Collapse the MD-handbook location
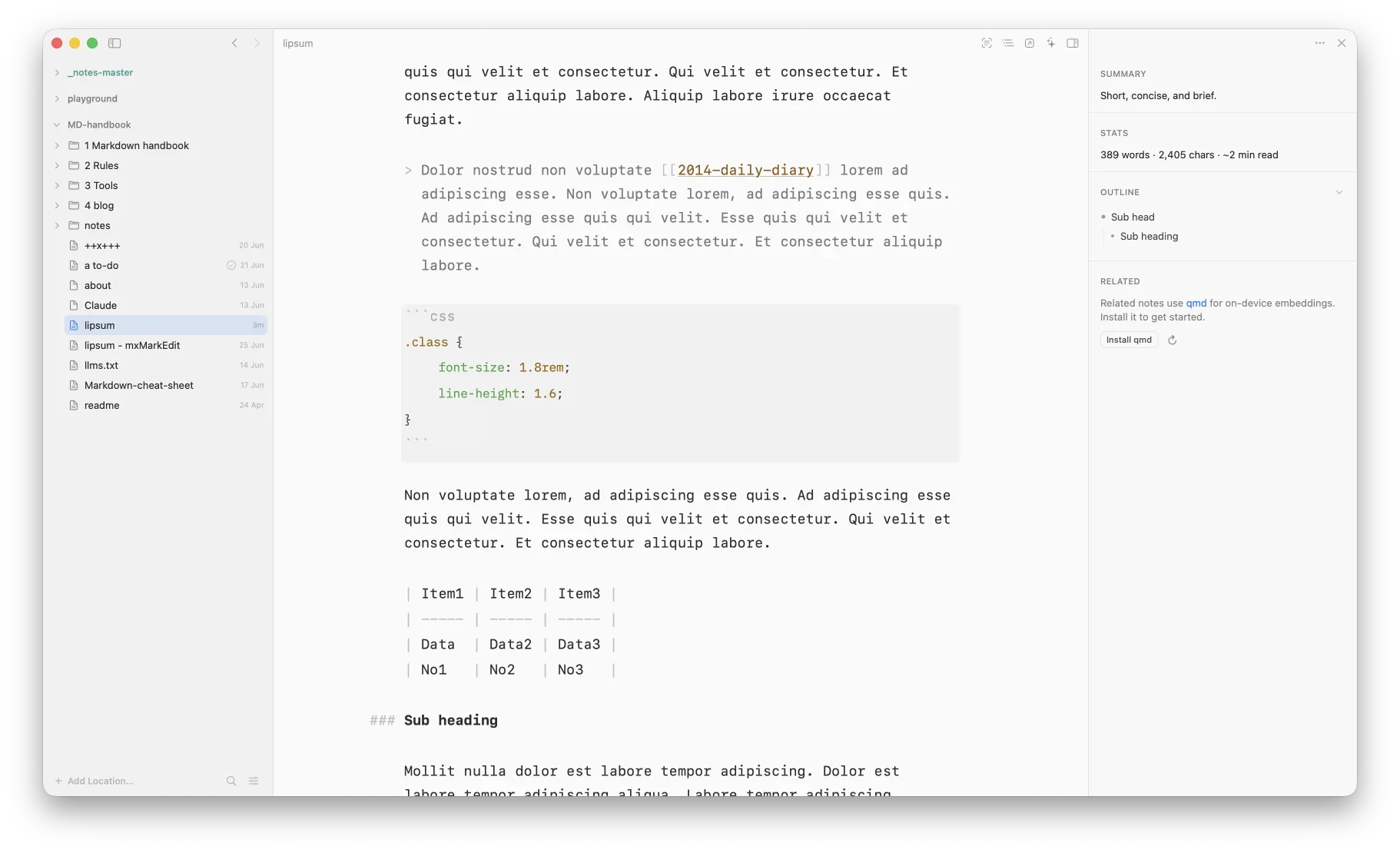Screen dimensions: 1400x853 (x=57, y=124)
